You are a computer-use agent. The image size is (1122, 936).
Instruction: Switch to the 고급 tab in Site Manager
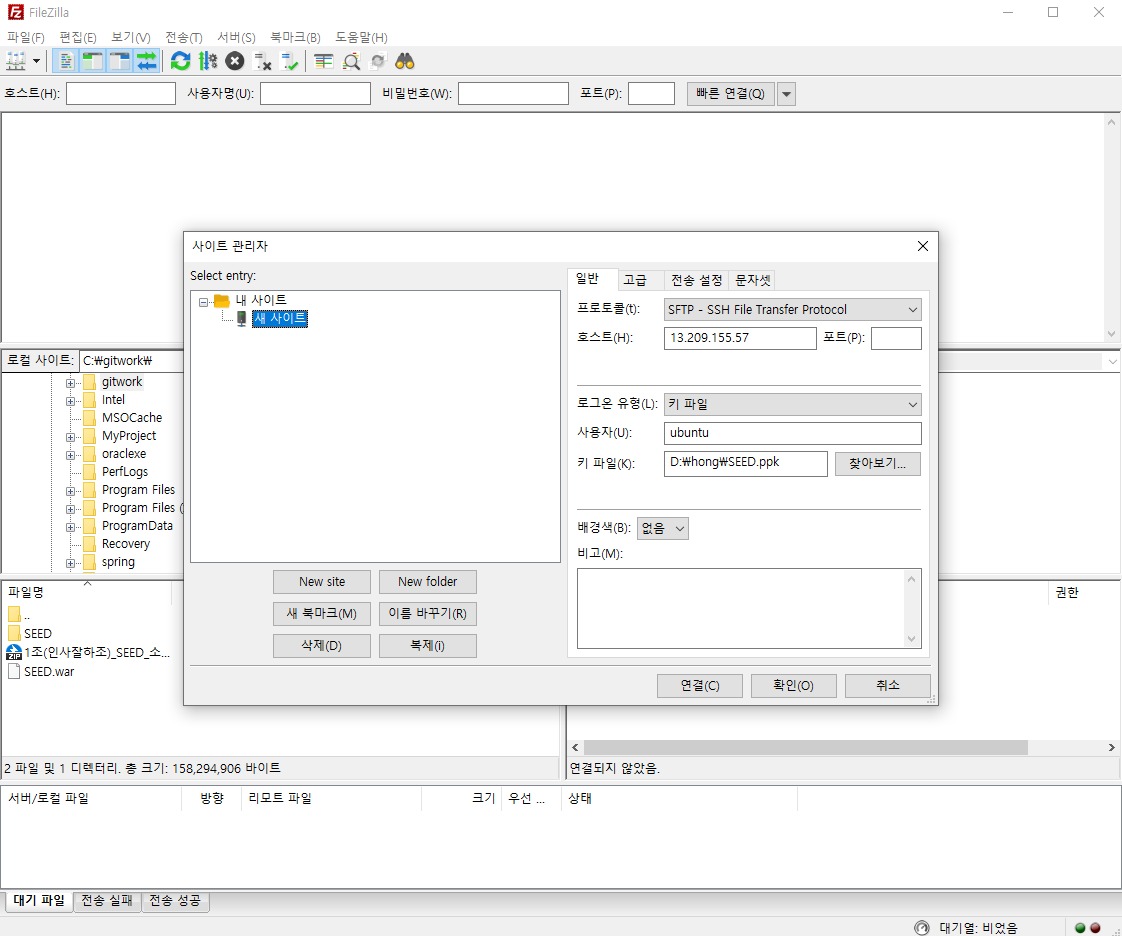635,280
